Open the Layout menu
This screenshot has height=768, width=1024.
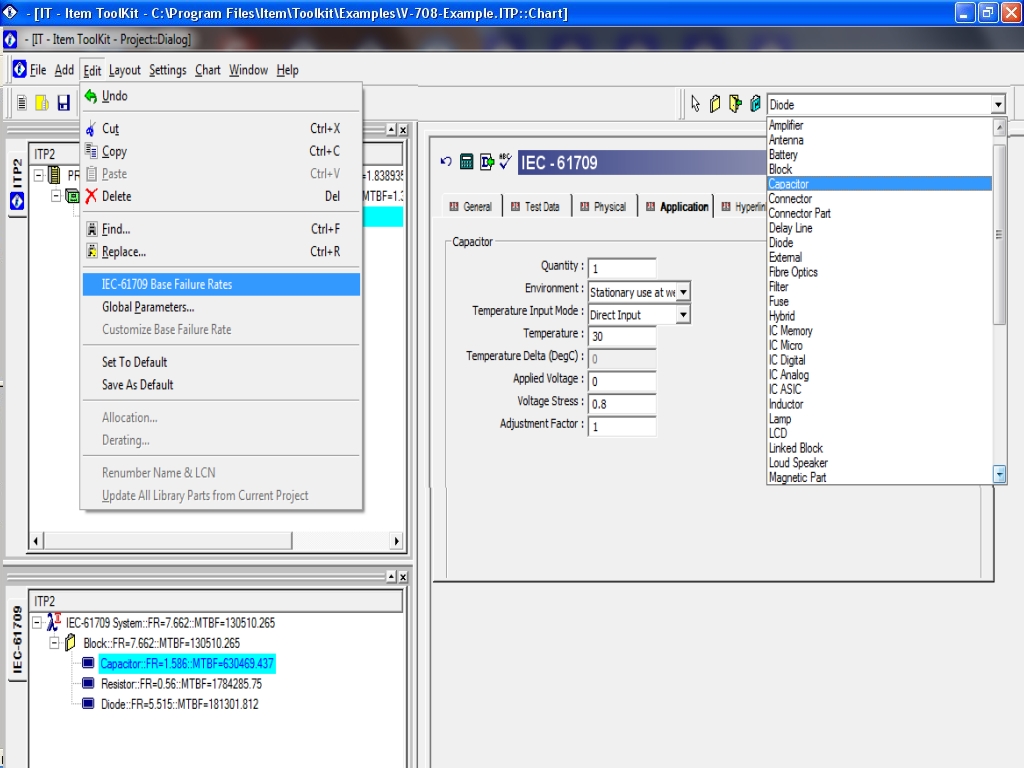pos(125,70)
